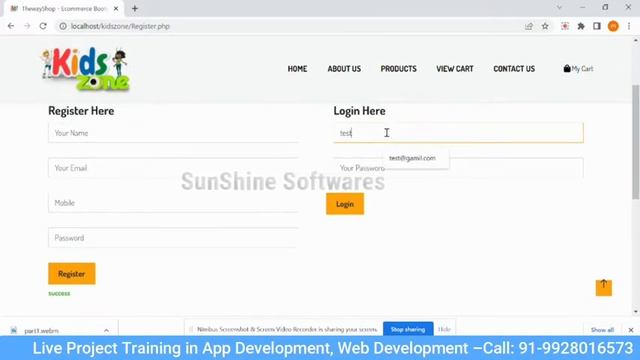Viewport: 640px width, 360px height.
Task: Open the Nimbus screenshot extension icon
Action: coord(565,26)
